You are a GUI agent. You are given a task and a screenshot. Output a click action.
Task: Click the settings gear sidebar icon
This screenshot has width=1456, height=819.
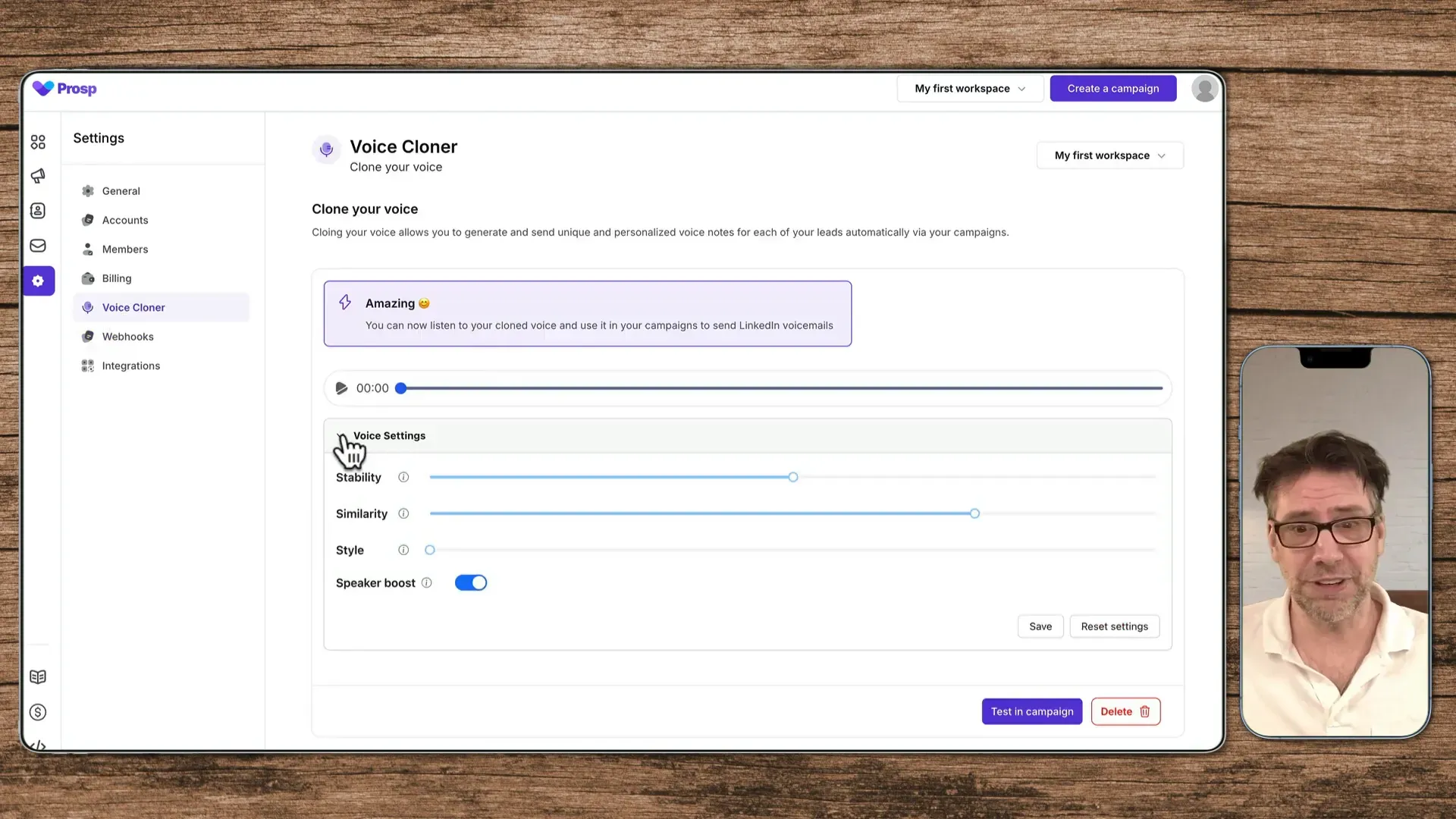click(38, 281)
